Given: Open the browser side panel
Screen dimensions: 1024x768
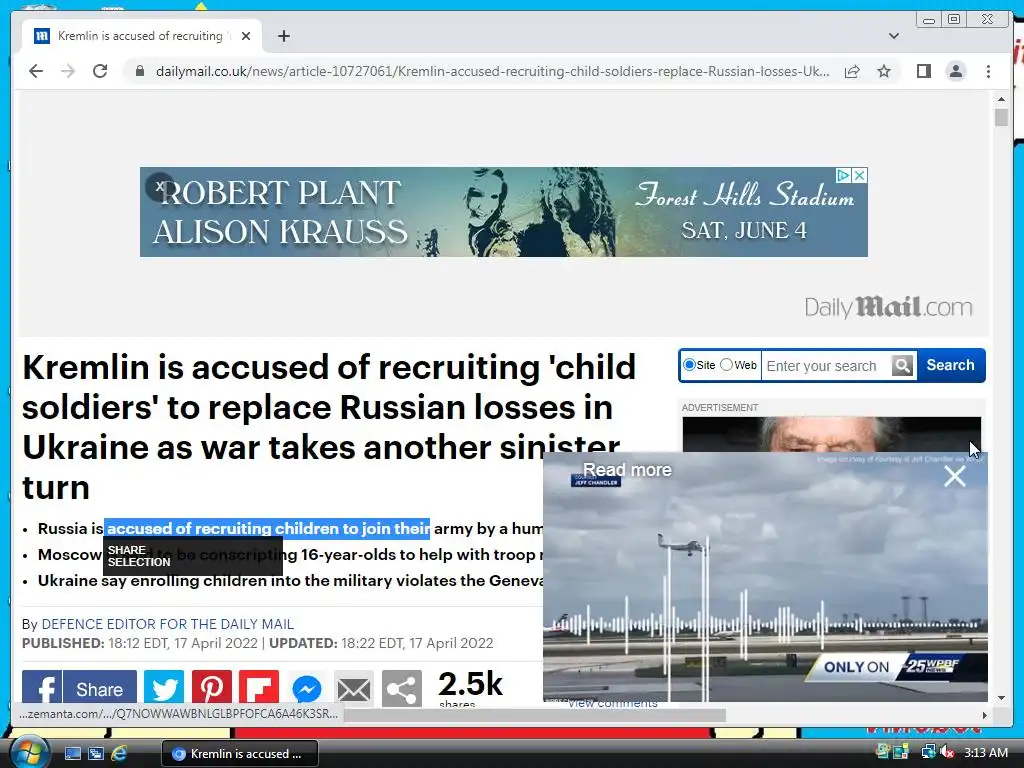Looking at the screenshot, I should coord(923,71).
